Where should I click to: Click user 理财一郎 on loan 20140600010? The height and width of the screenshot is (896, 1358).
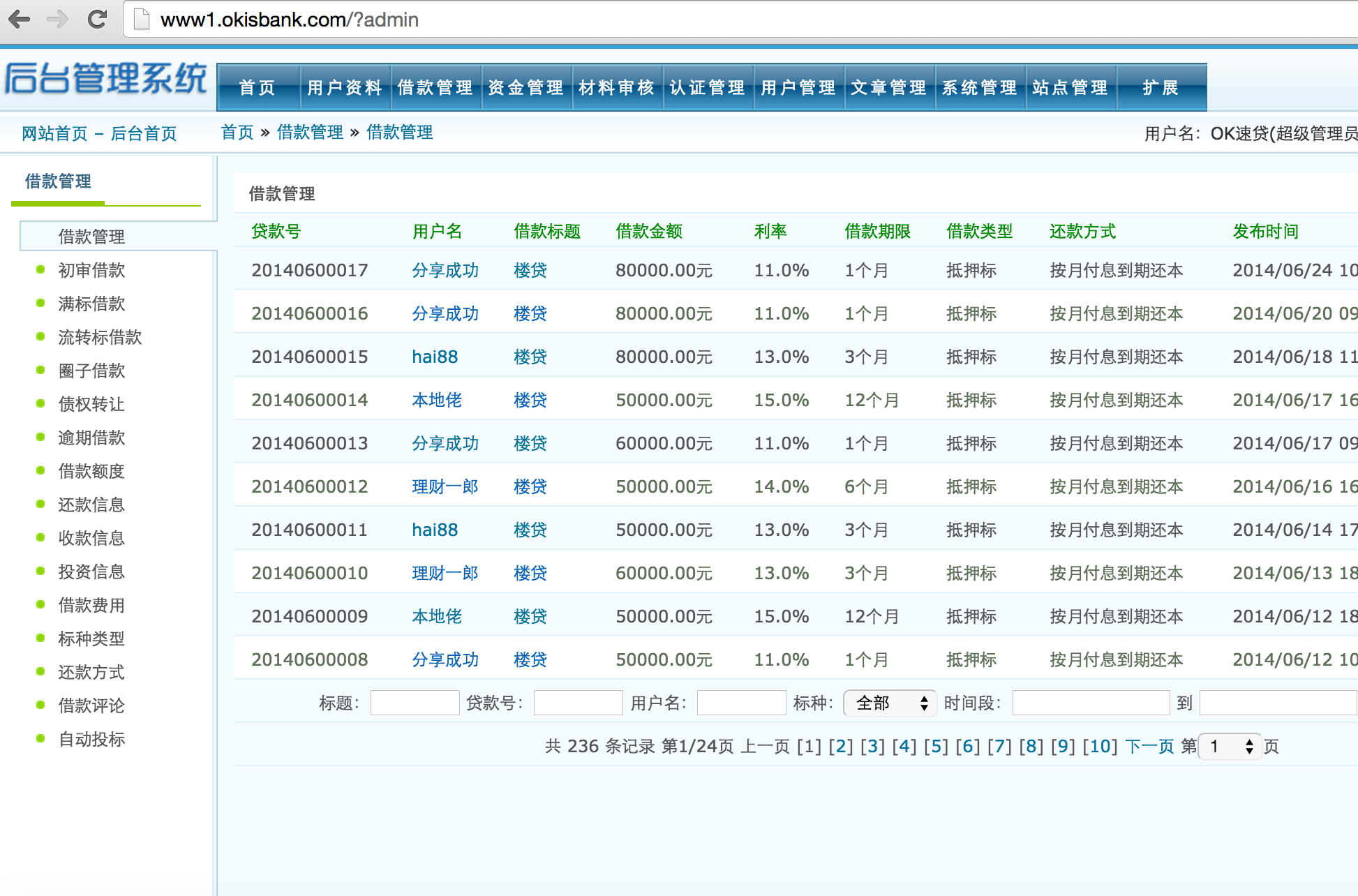point(445,573)
